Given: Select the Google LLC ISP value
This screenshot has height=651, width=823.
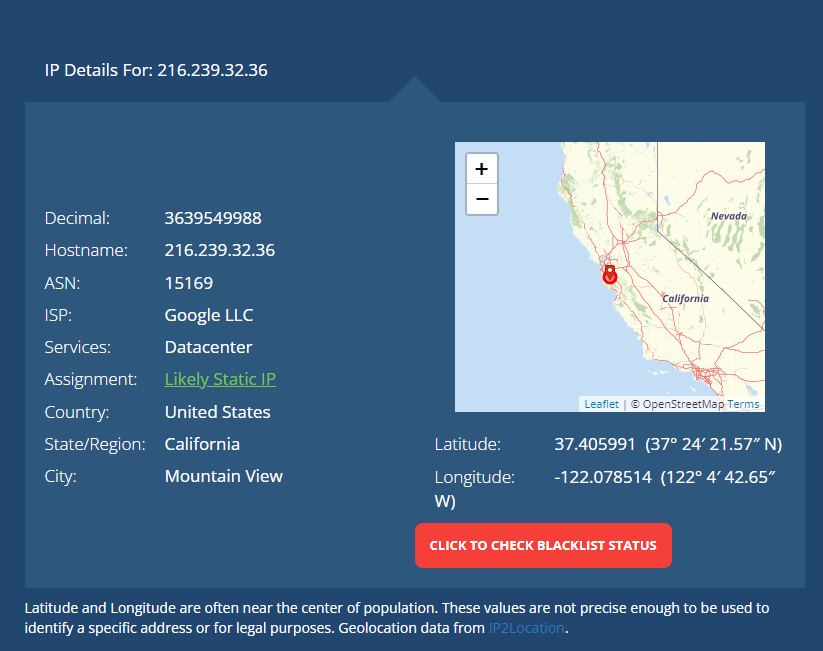Looking at the screenshot, I should (x=209, y=315).
